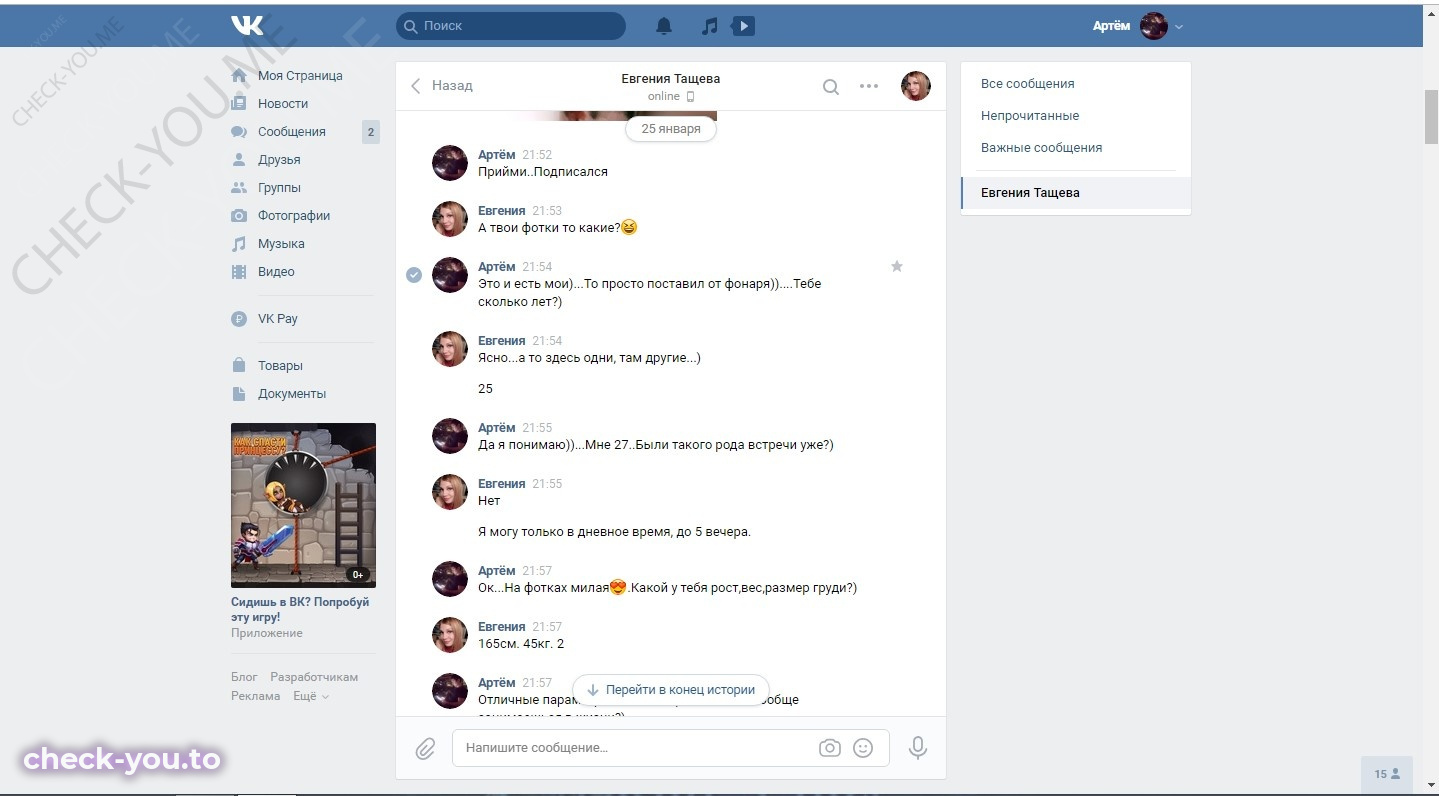Select the Евгения Тащева conversation tab
The image size is (1439, 796).
tap(1075, 193)
